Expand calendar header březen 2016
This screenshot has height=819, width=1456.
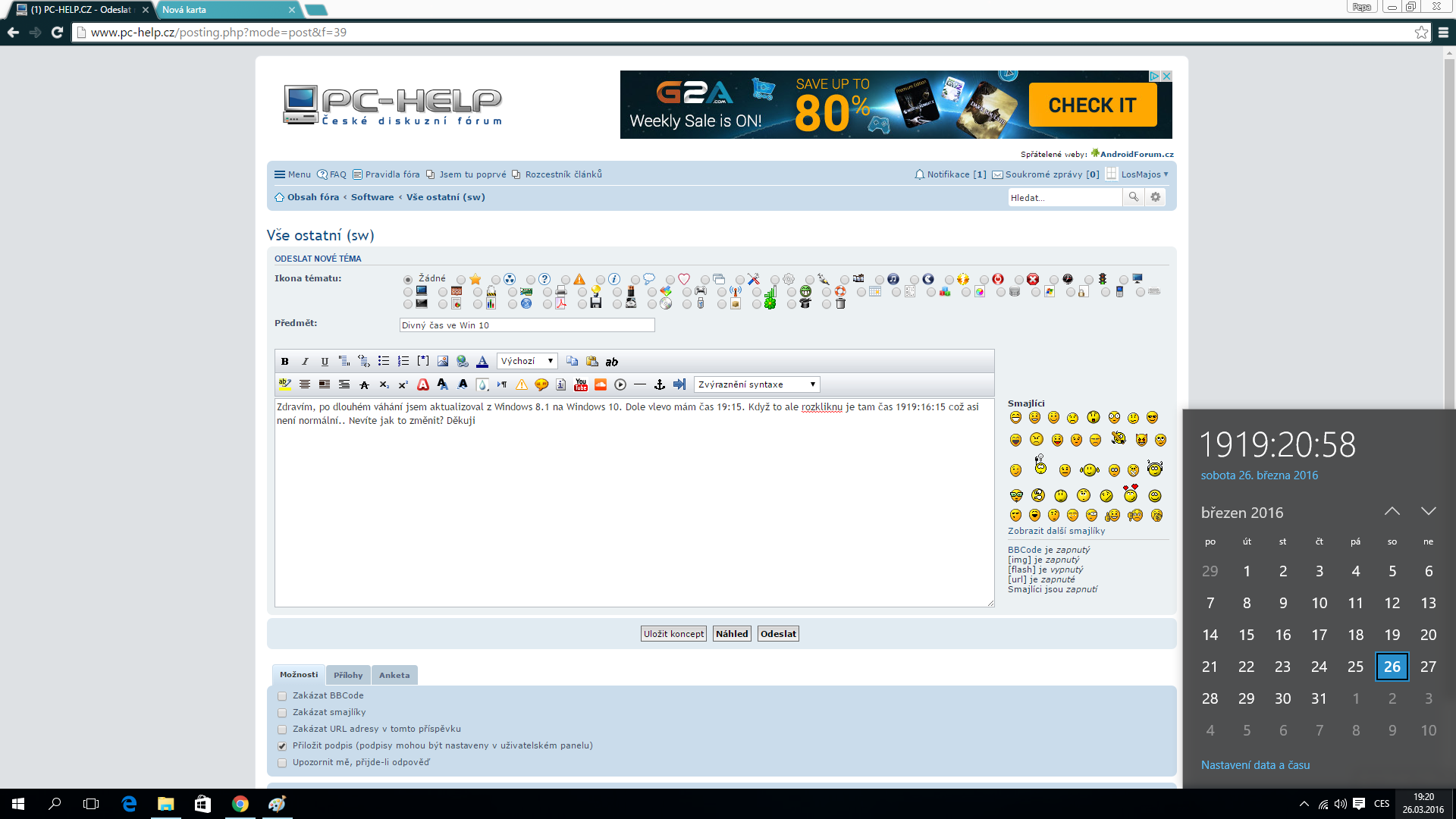[1242, 513]
